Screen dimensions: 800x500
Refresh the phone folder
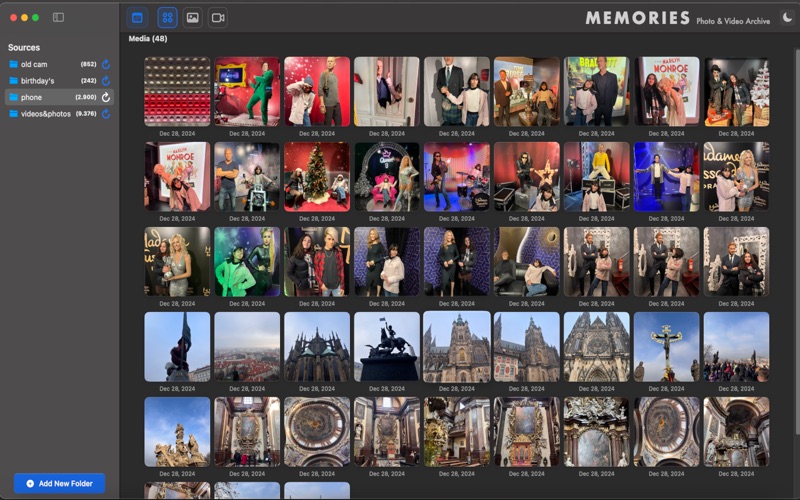[x=106, y=97]
